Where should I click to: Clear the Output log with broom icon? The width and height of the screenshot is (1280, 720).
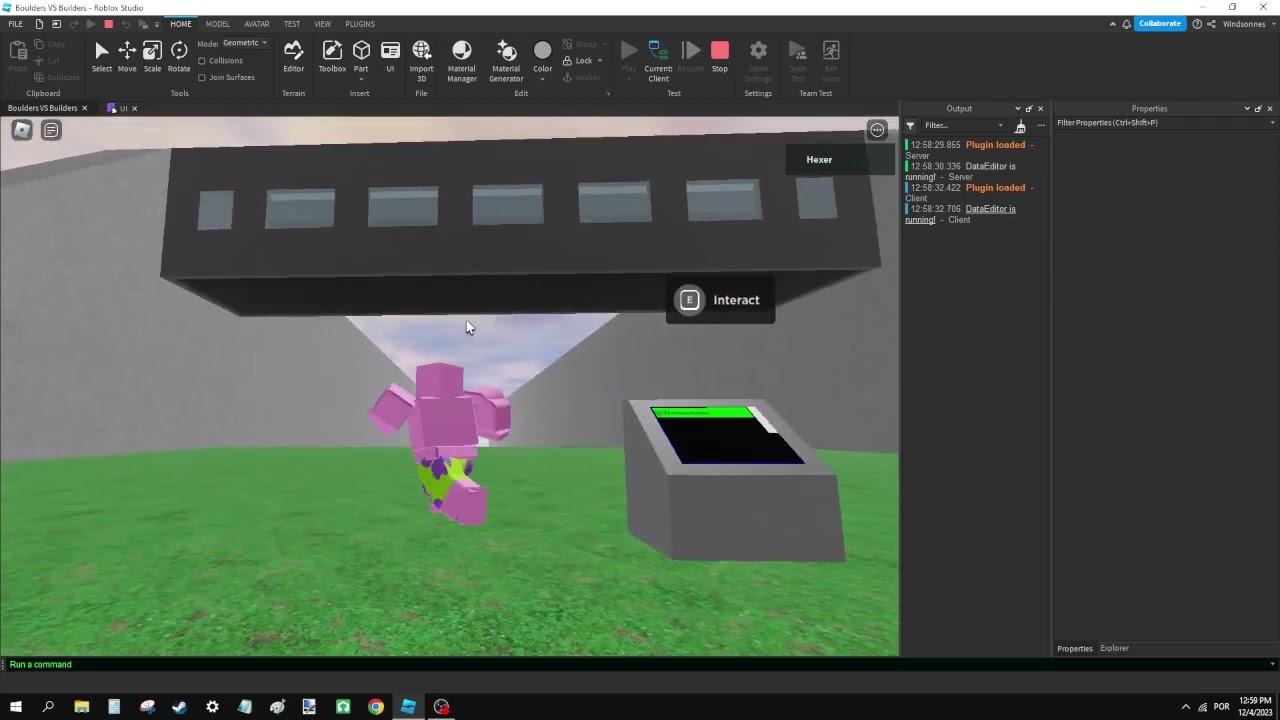[x=1020, y=126]
